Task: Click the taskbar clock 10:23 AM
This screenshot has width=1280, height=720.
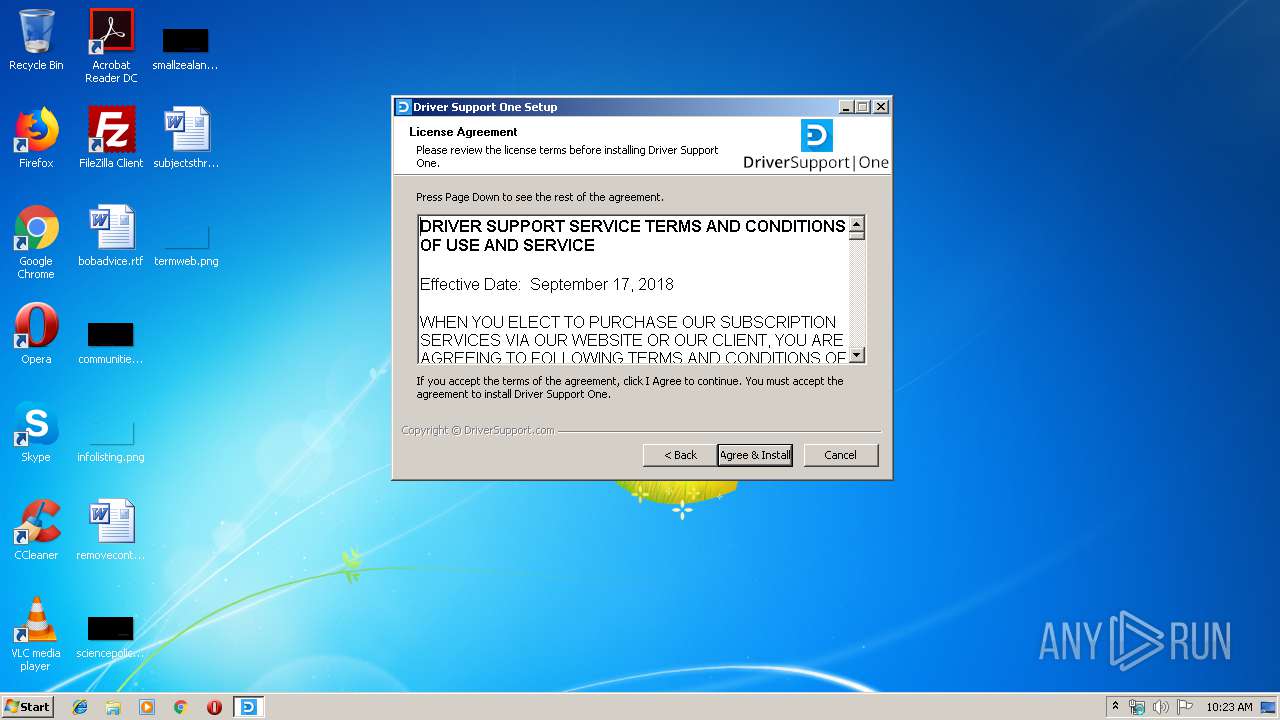Action: [1229, 707]
